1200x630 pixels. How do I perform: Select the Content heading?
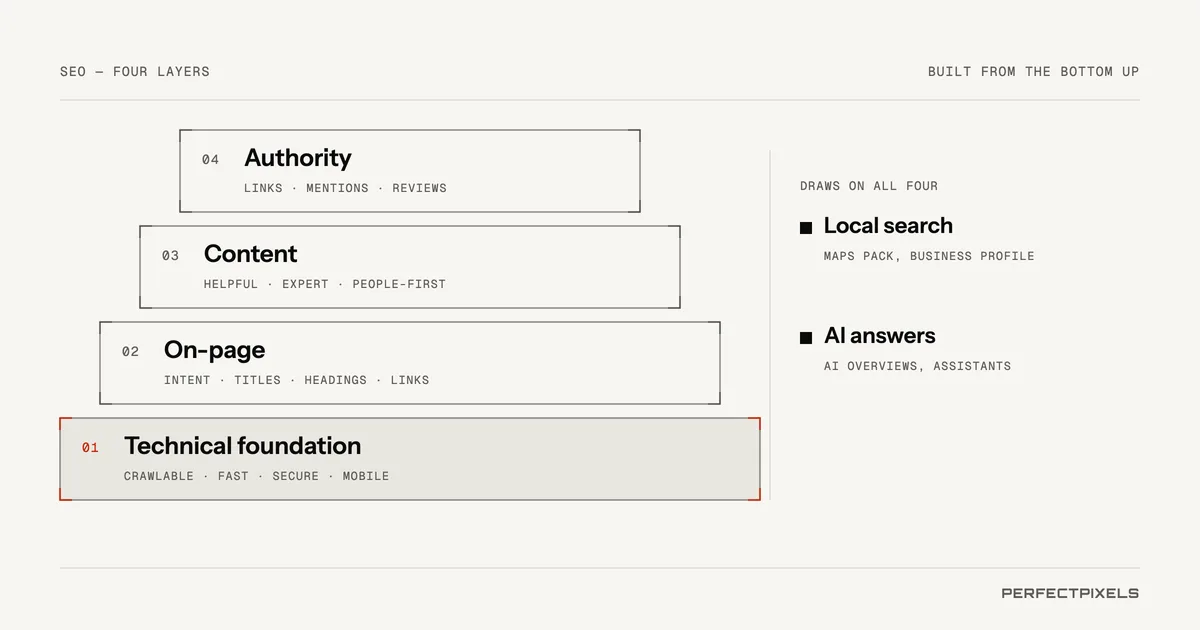(250, 254)
